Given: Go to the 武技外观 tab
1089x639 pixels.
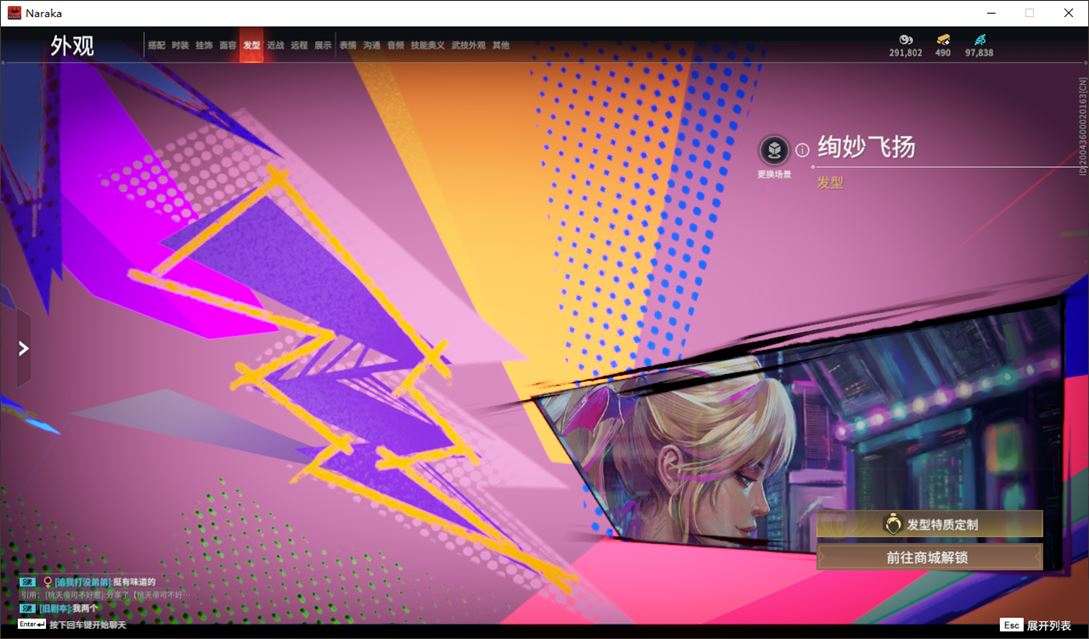Looking at the screenshot, I should [469, 45].
